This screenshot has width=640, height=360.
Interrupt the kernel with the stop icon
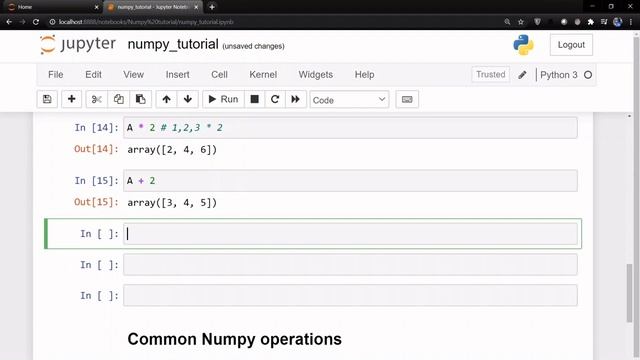pos(255,99)
